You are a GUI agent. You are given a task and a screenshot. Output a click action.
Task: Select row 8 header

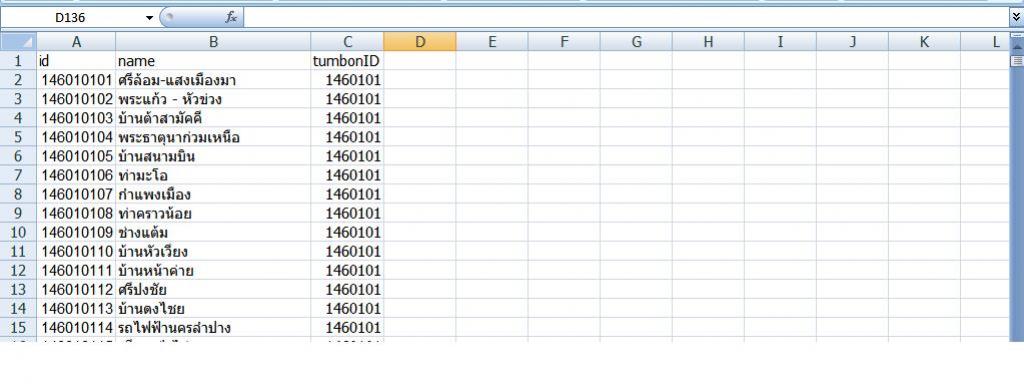coord(18,194)
